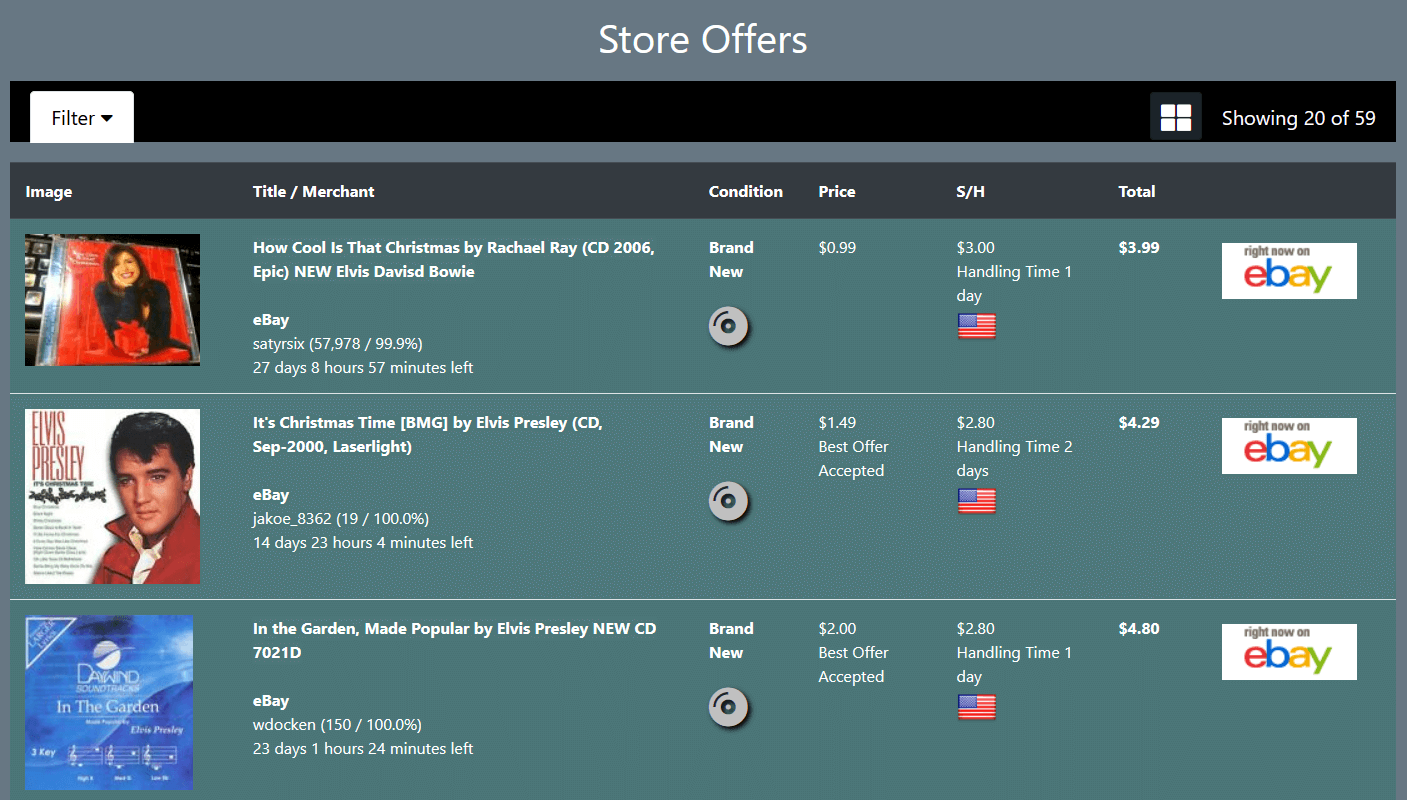The width and height of the screenshot is (1407, 800).
Task: Click the Price column header
Action: tap(836, 192)
